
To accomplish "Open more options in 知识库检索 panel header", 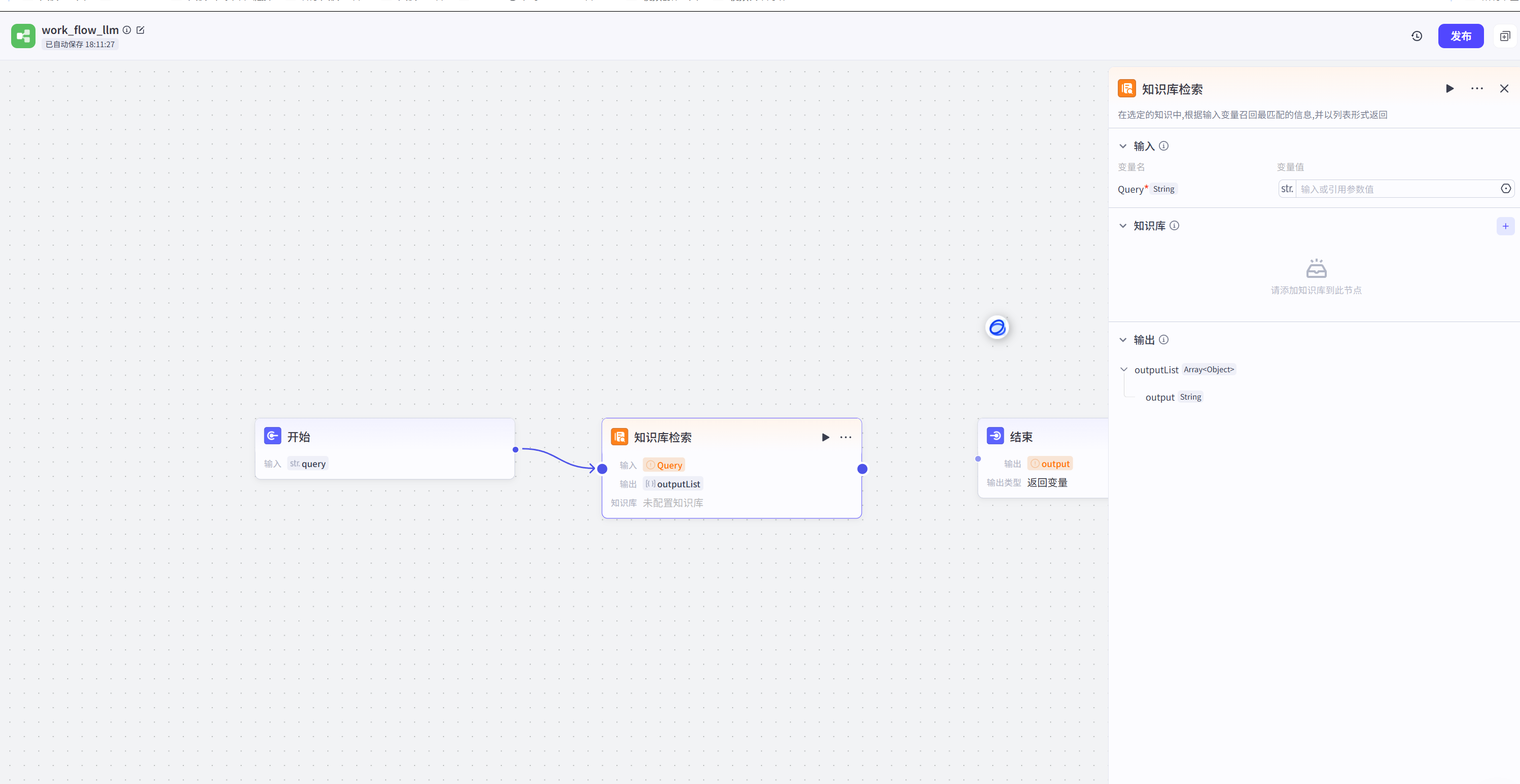I will pos(1476,88).
